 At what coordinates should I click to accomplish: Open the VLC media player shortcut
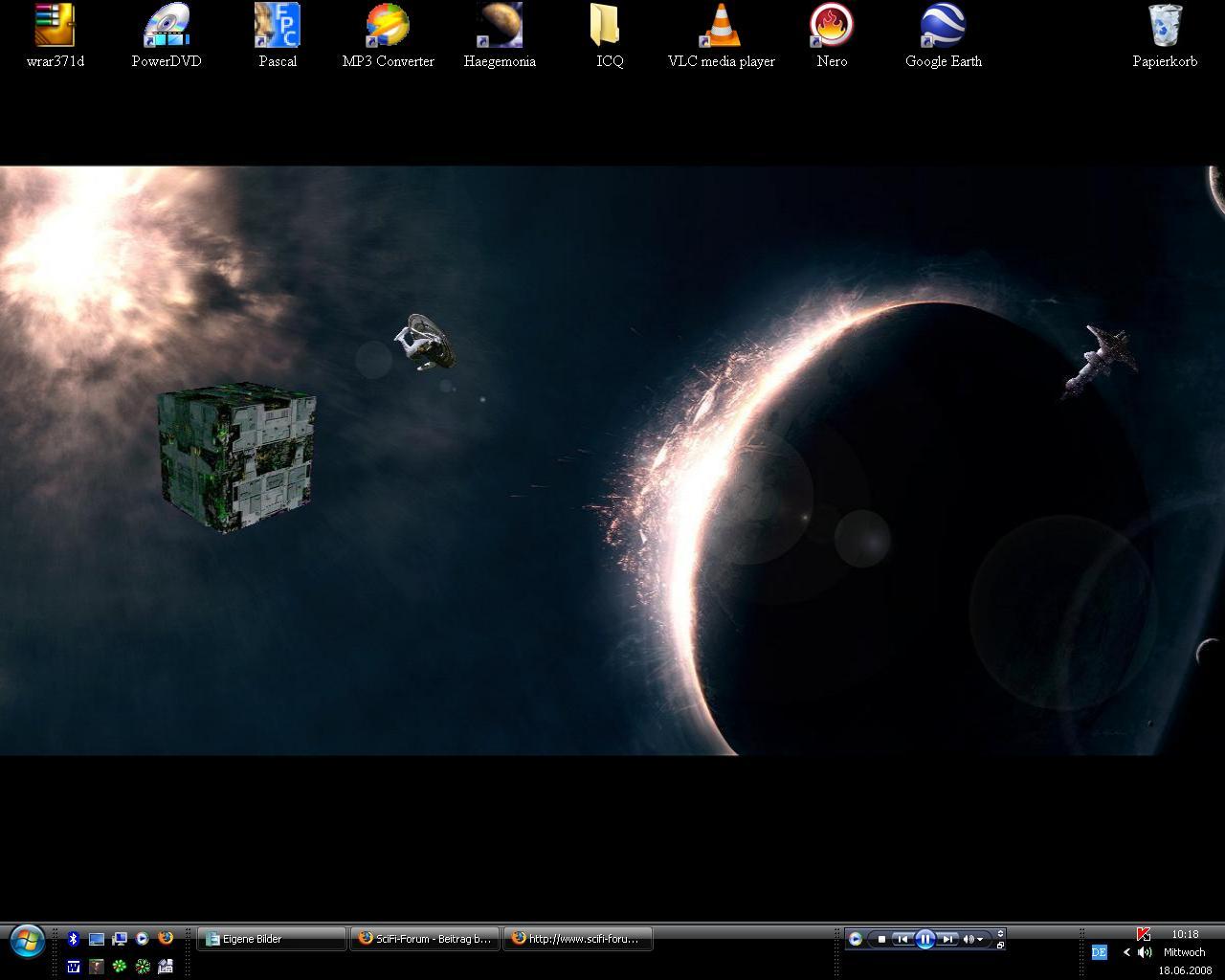pyautogui.click(x=721, y=27)
